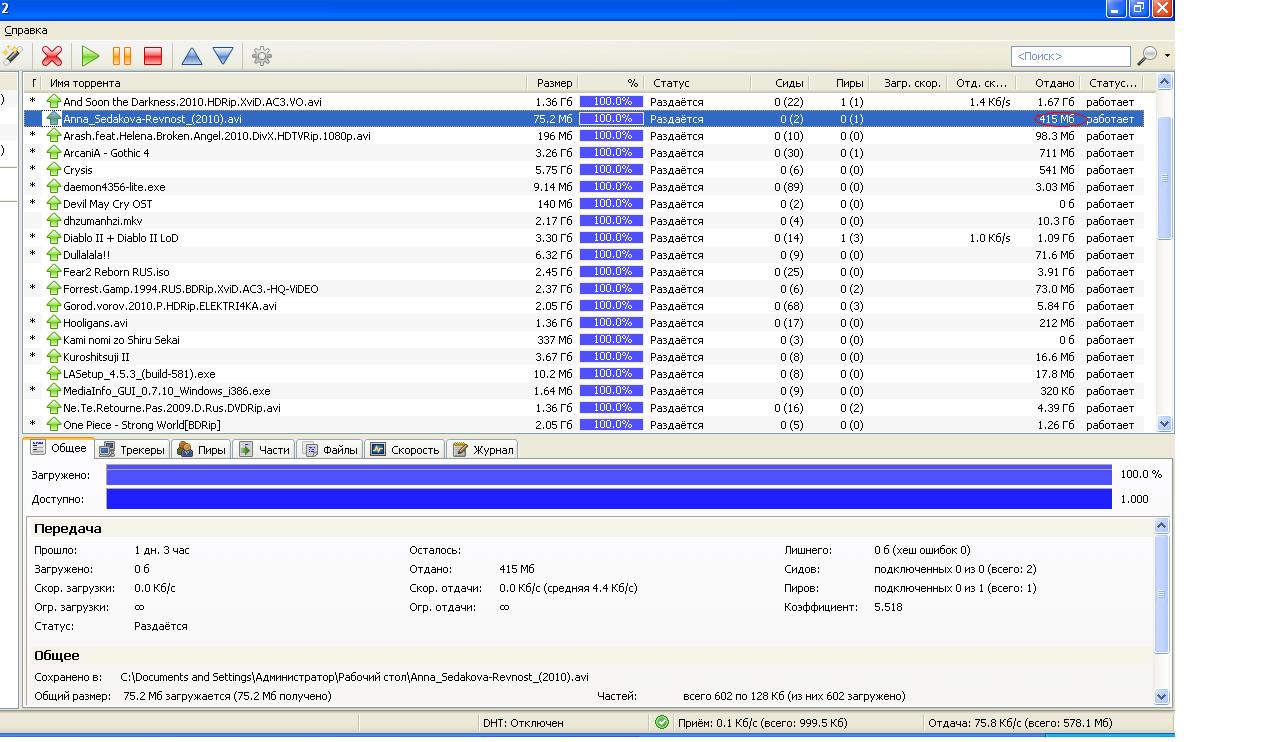
Task: Click the magnifier search icon
Action: point(1147,56)
